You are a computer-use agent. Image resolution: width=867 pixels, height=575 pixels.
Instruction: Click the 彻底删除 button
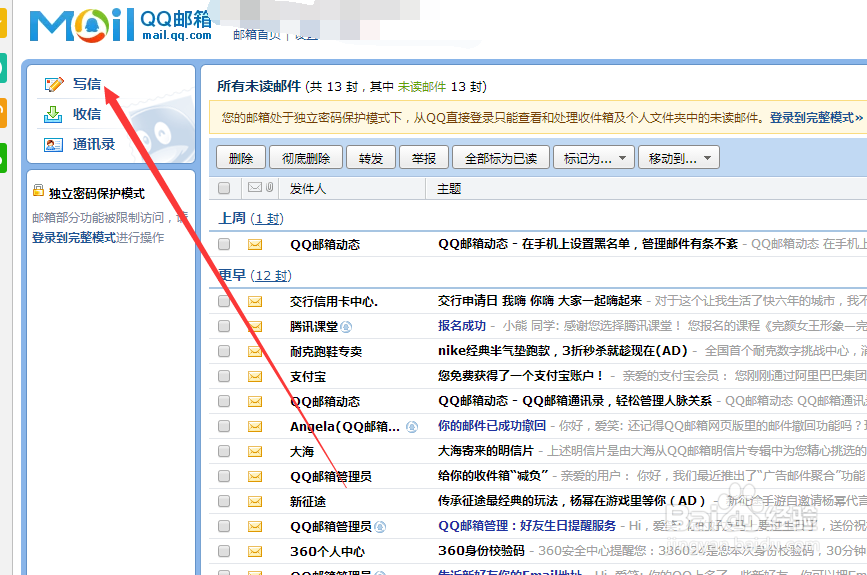click(x=306, y=158)
